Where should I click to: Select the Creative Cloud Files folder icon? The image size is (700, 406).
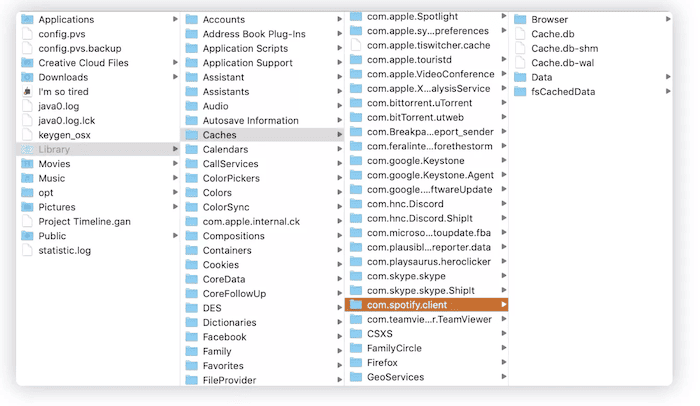tap(27, 63)
